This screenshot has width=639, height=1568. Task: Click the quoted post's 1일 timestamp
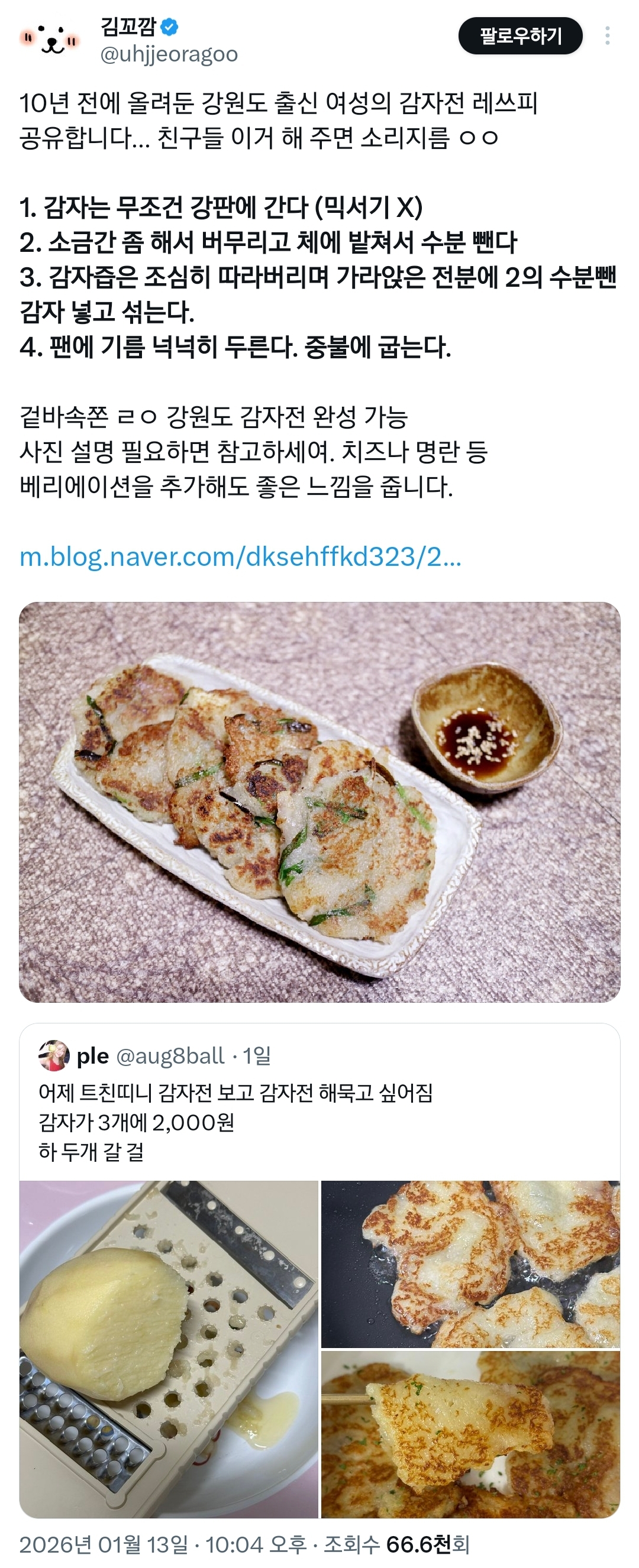tap(256, 1055)
